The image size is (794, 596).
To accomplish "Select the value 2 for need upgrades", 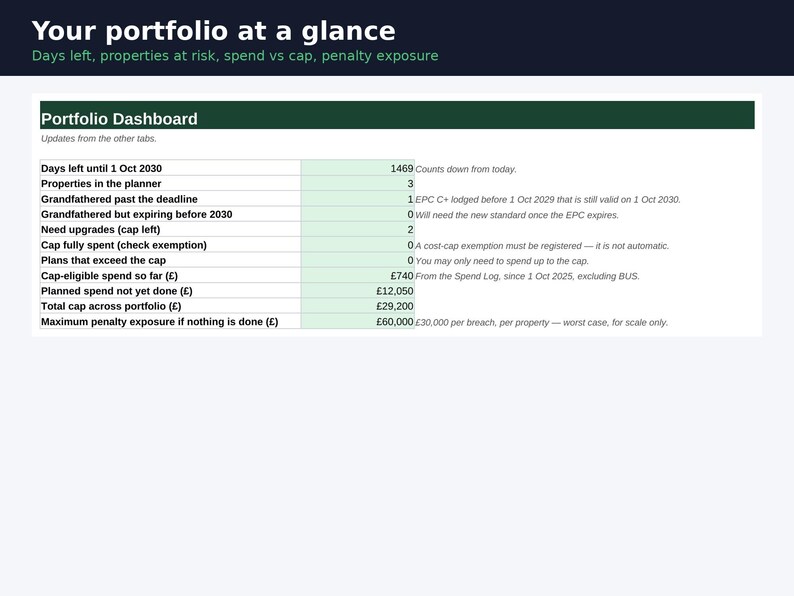I will (x=358, y=229).
